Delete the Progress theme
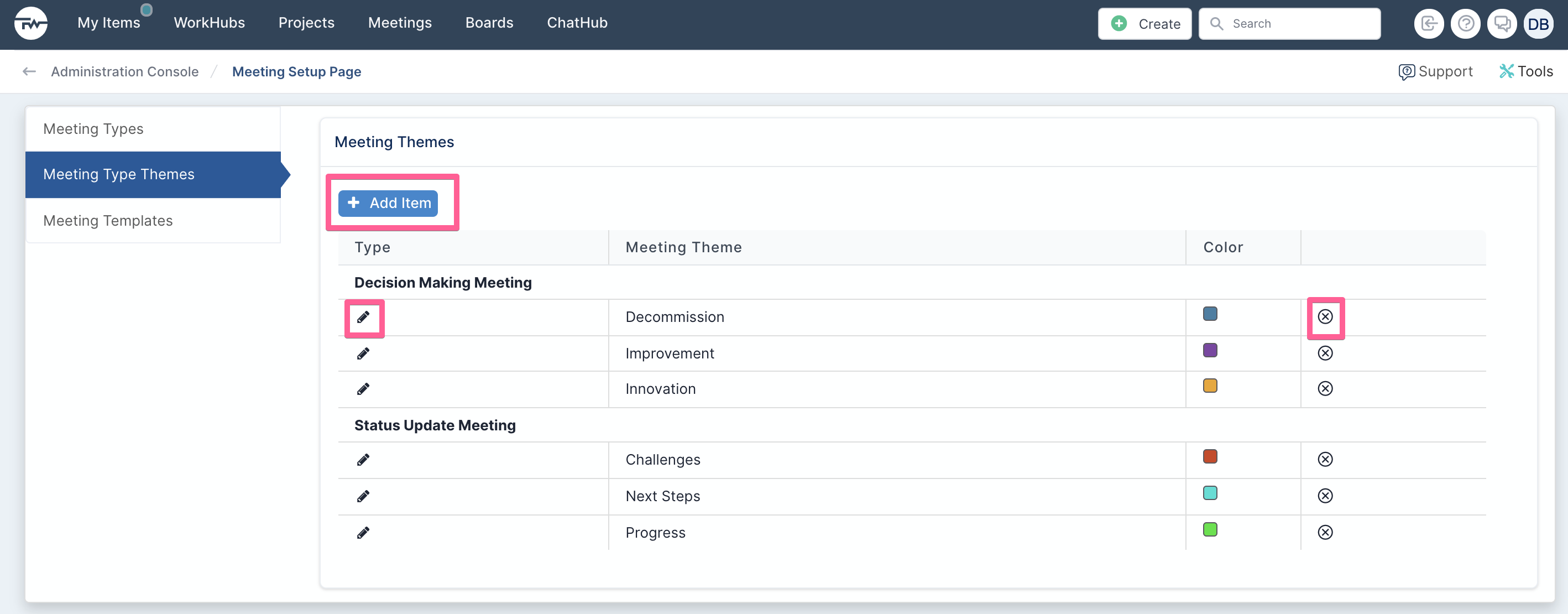 (x=1325, y=532)
